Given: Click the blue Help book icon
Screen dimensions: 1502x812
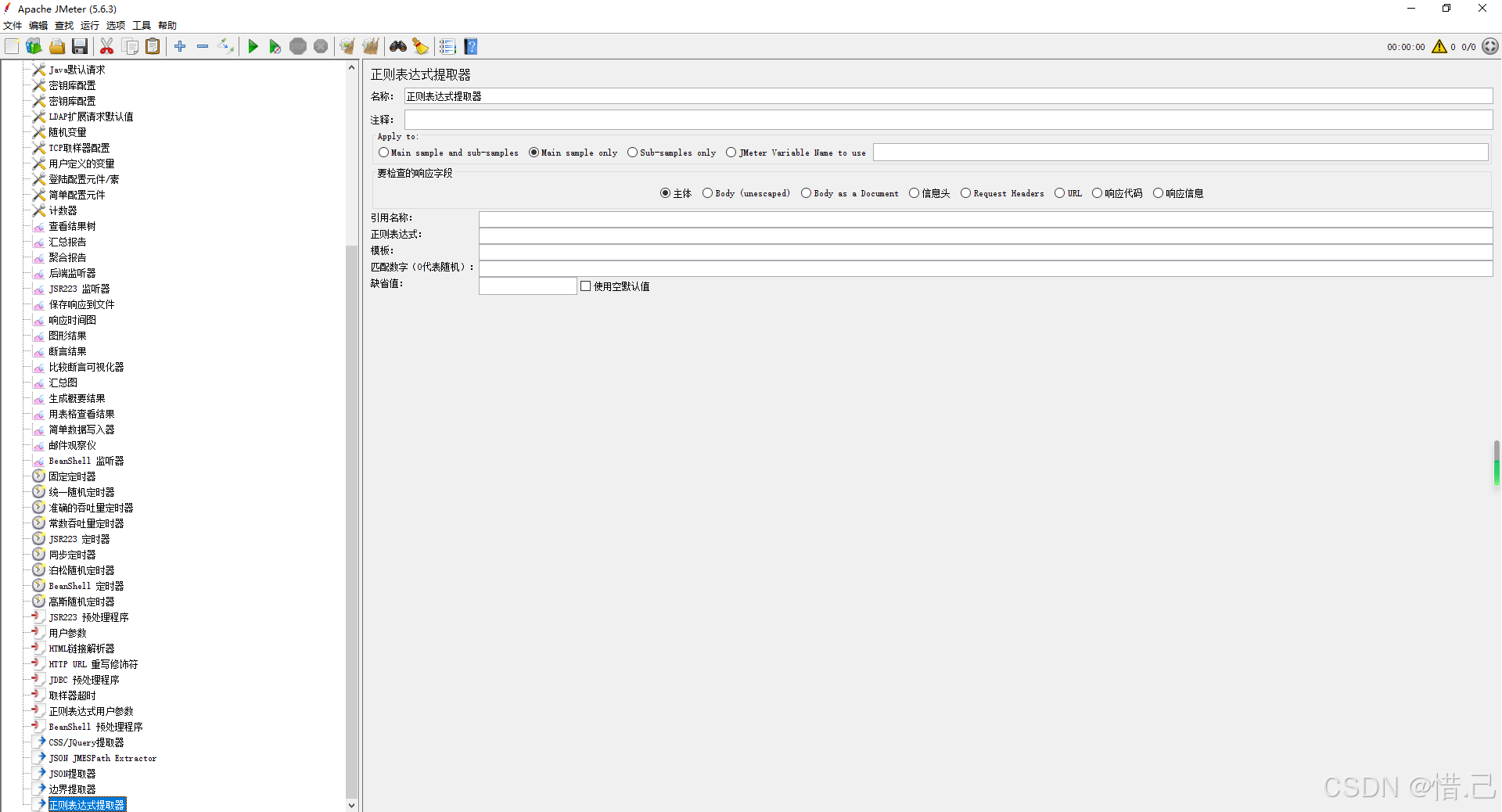Looking at the screenshot, I should [471, 47].
